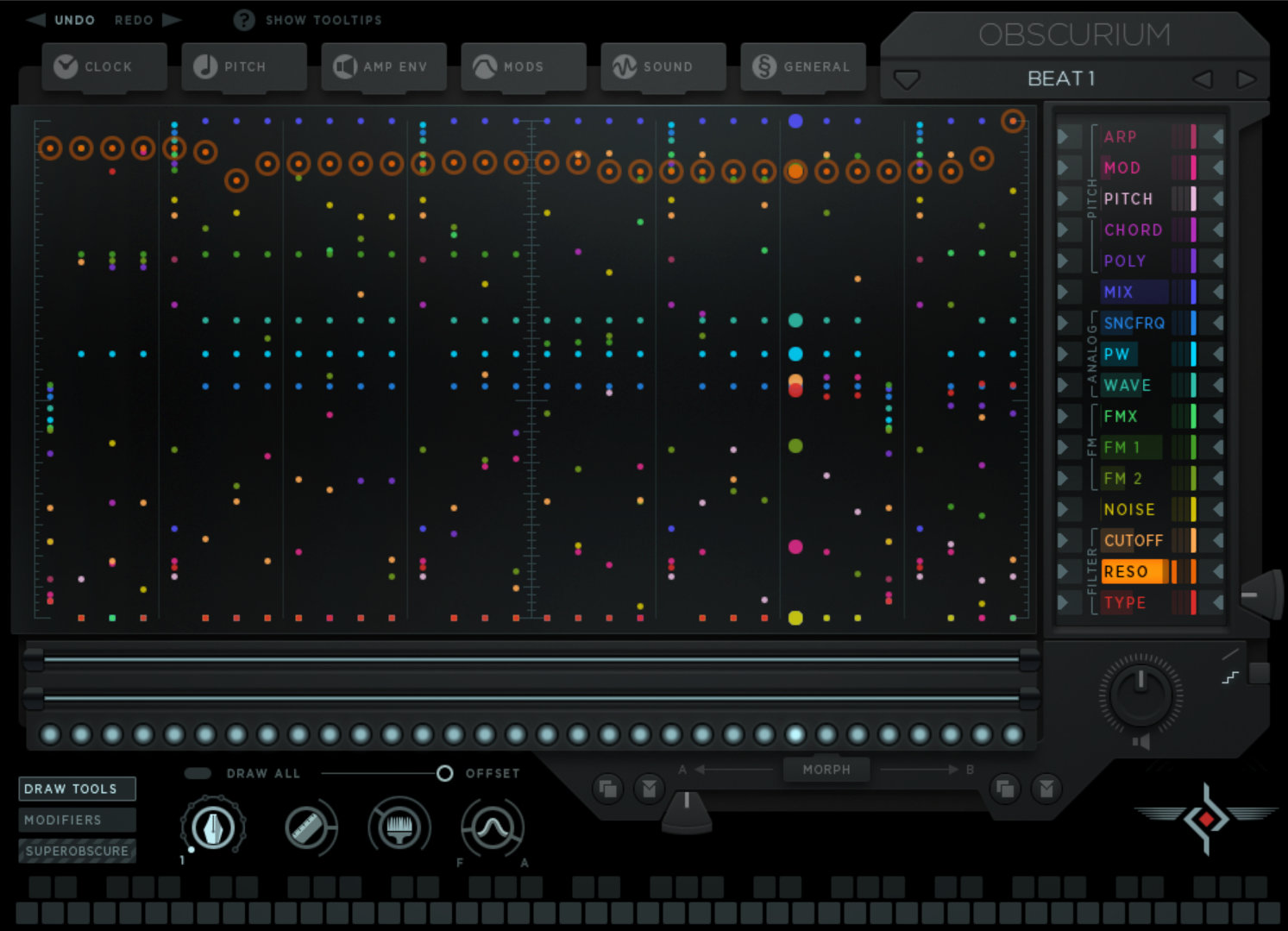The height and width of the screenshot is (931, 1288).
Task: Select the curve shape draw tool
Action: point(492,827)
